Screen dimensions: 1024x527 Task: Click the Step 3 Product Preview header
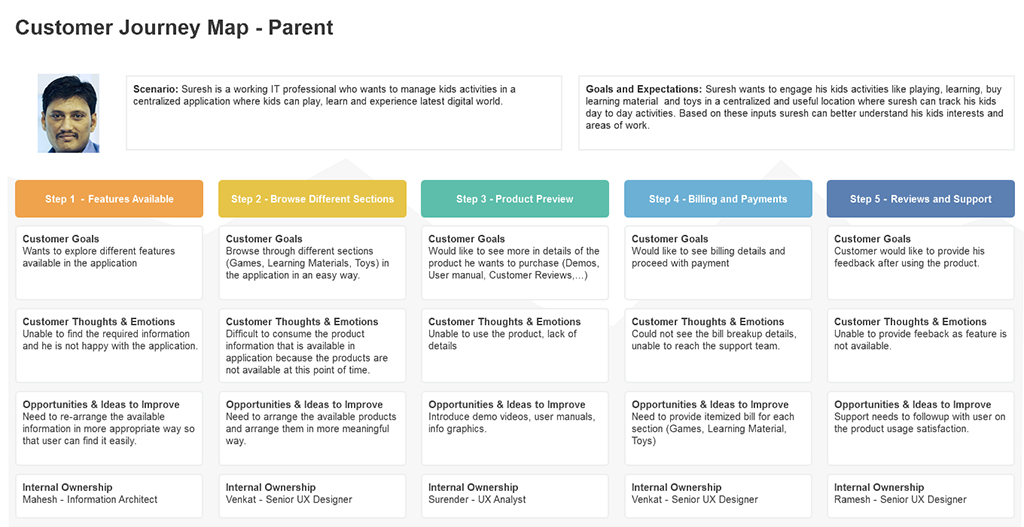click(x=515, y=199)
